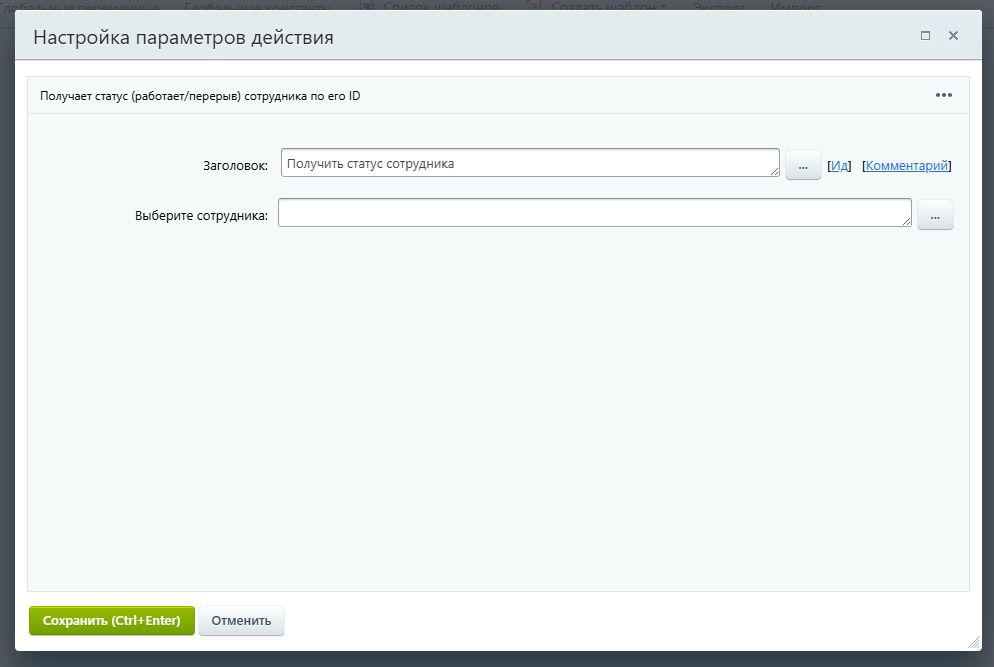
Task: Click the "..." icon next to Заголовок field
Action: pyautogui.click(x=803, y=164)
